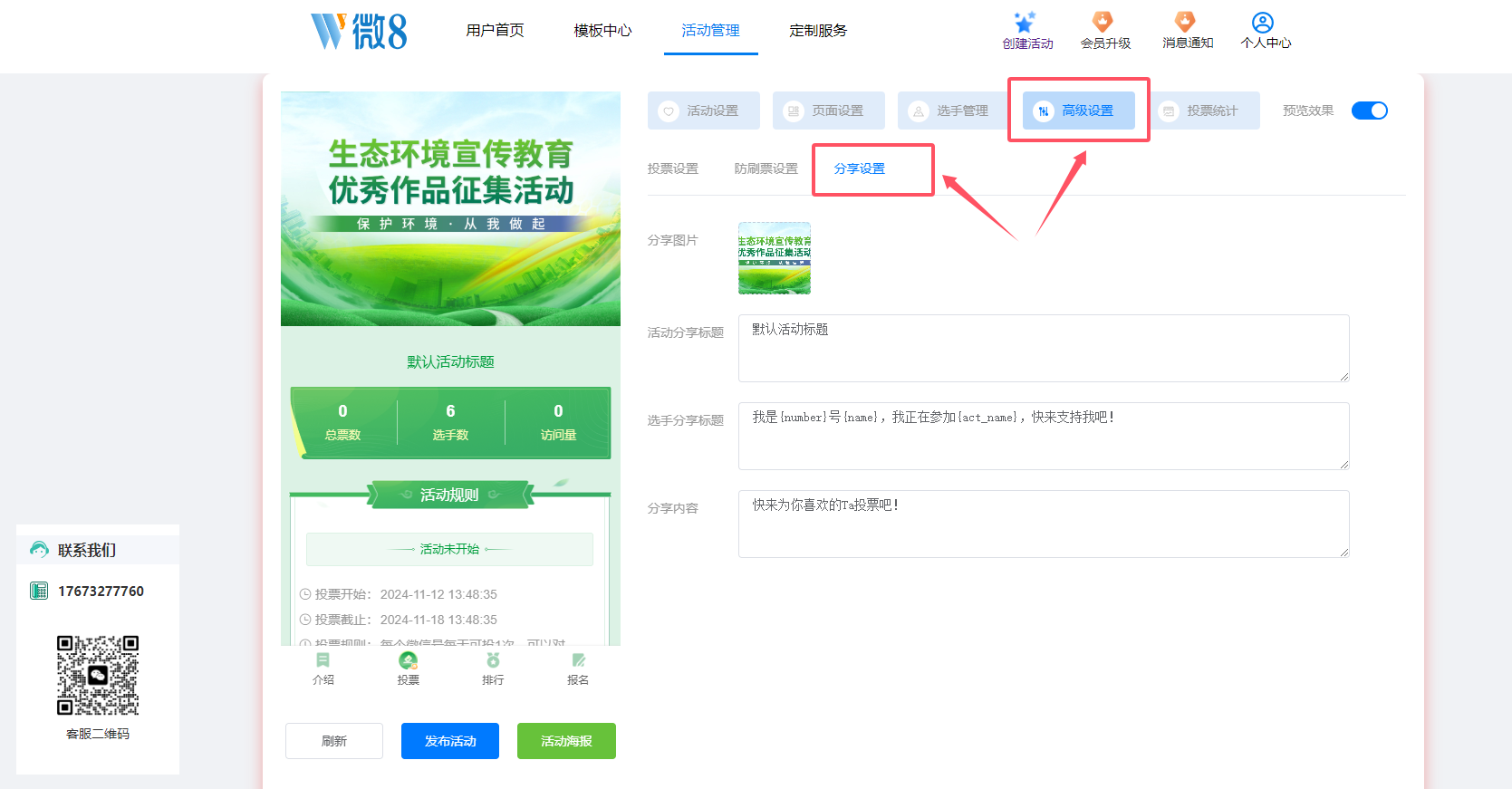1512x789 pixels.
Task: Open 会员升级 icon
Action: click(1103, 22)
